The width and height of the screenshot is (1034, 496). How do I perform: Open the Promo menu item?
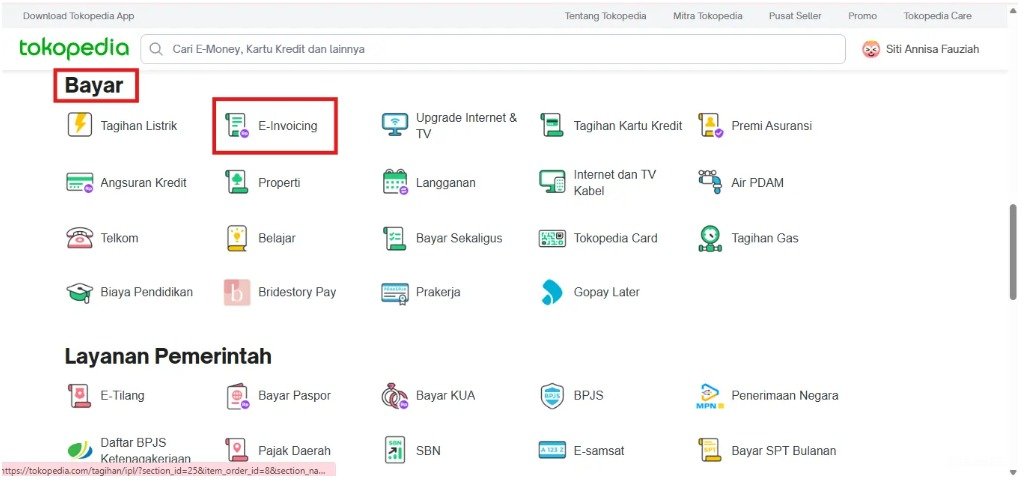pyautogui.click(x=863, y=16)
